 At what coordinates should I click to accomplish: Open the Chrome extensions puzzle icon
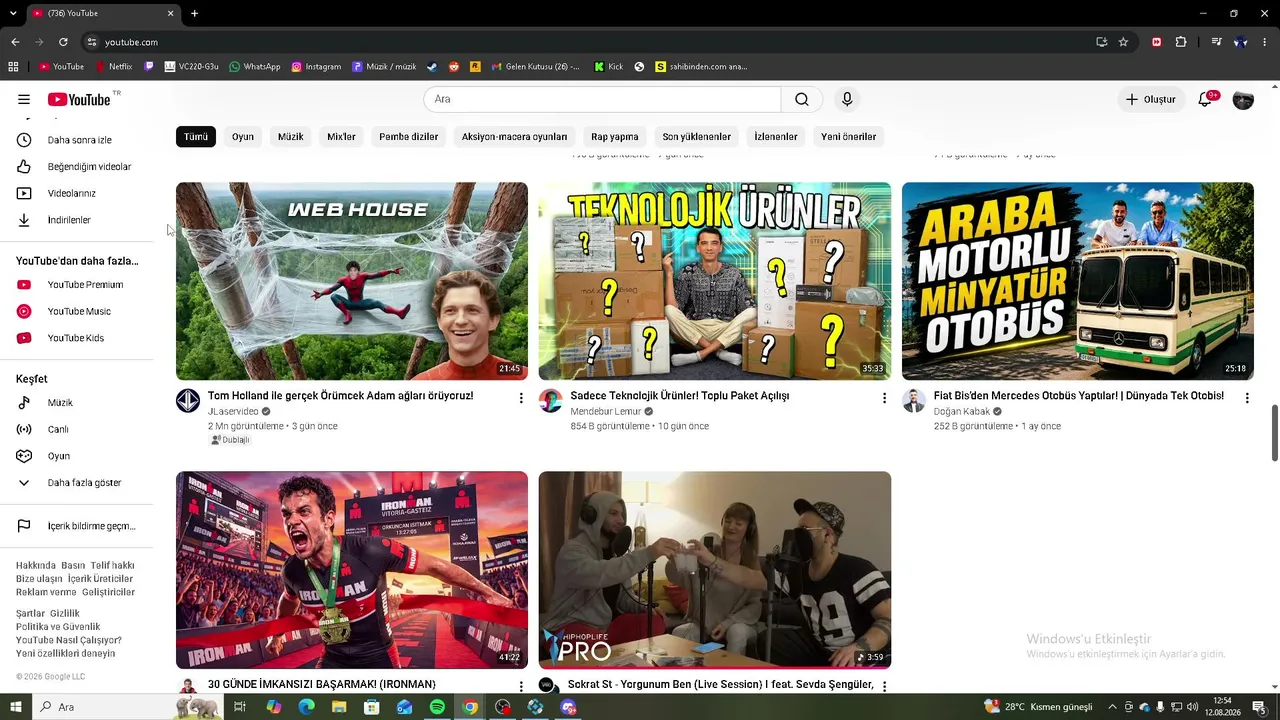tap(1181, 42)
